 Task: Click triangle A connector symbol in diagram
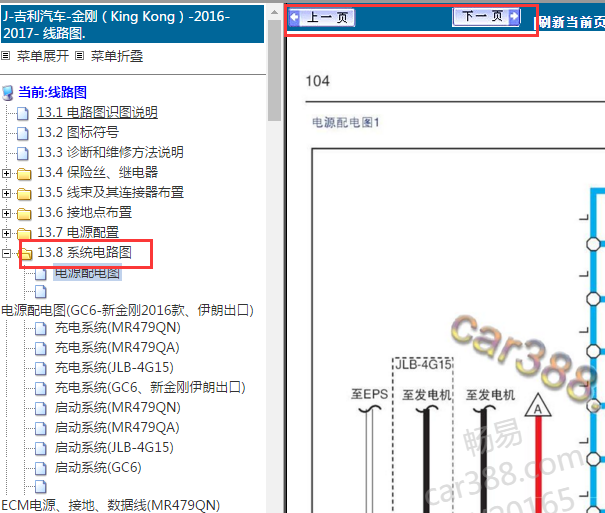538,406
